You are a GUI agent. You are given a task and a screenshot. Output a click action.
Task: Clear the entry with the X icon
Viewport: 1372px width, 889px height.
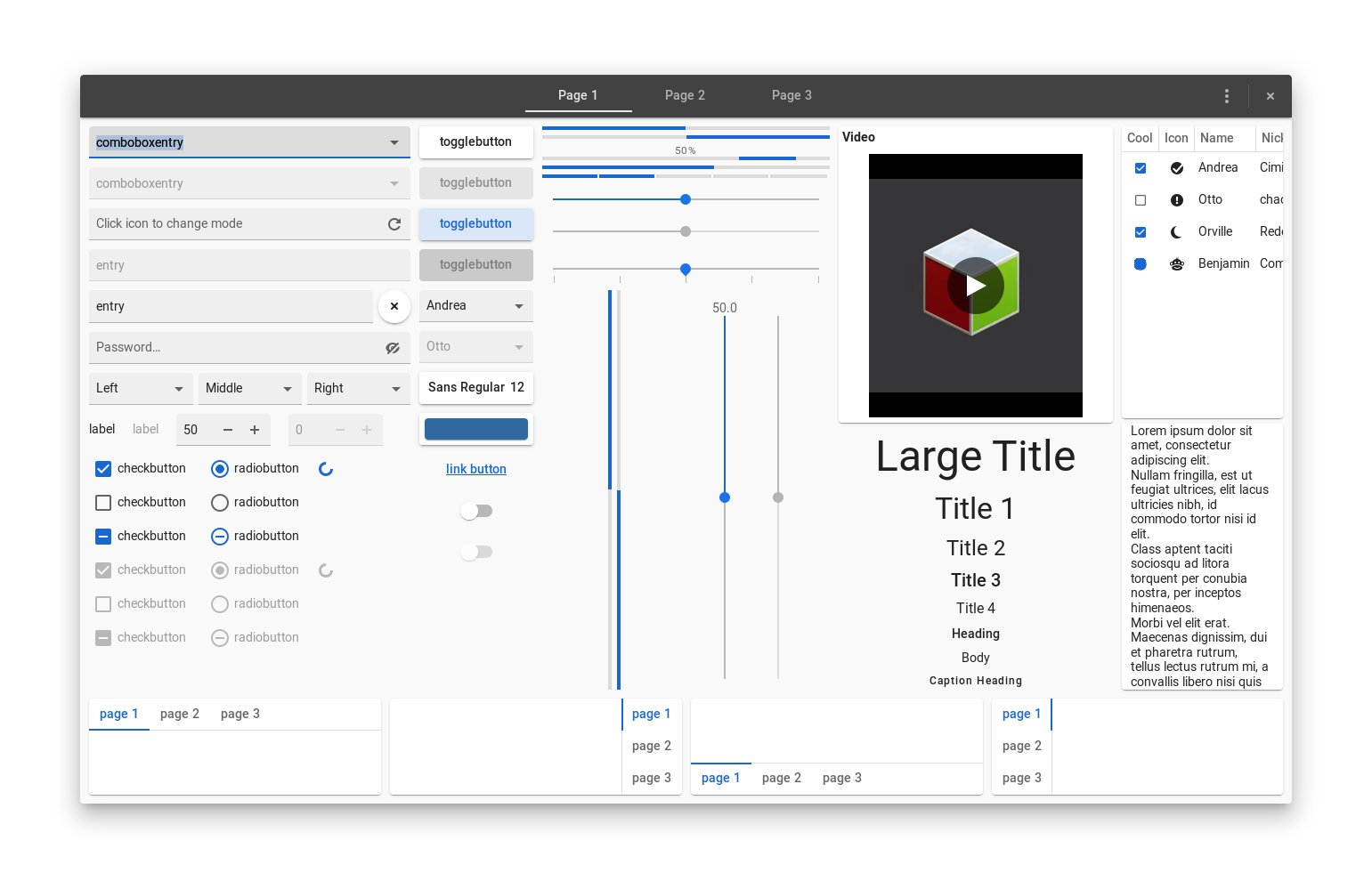coord(394,306)
